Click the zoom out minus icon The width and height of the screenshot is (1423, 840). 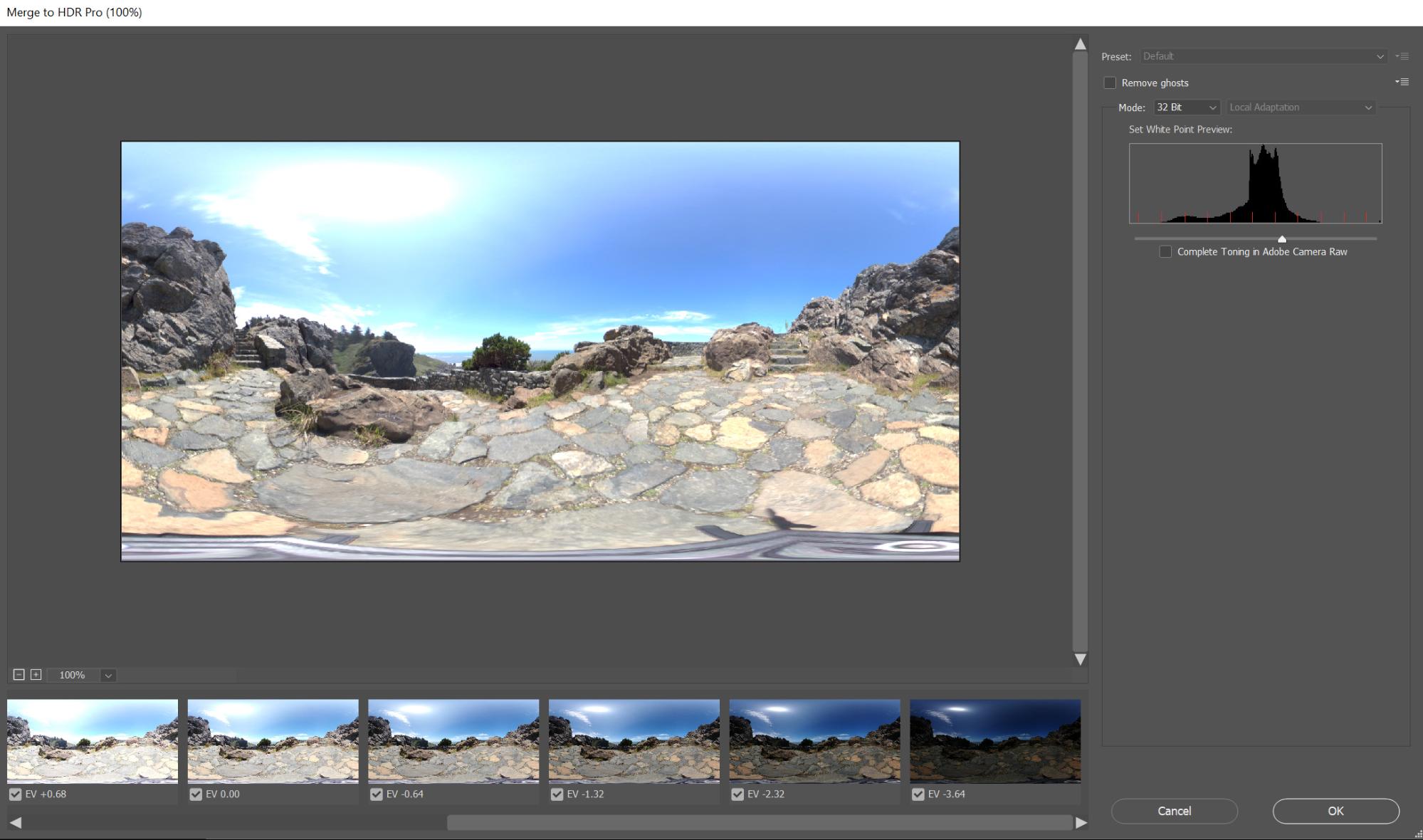click(19, 674)
